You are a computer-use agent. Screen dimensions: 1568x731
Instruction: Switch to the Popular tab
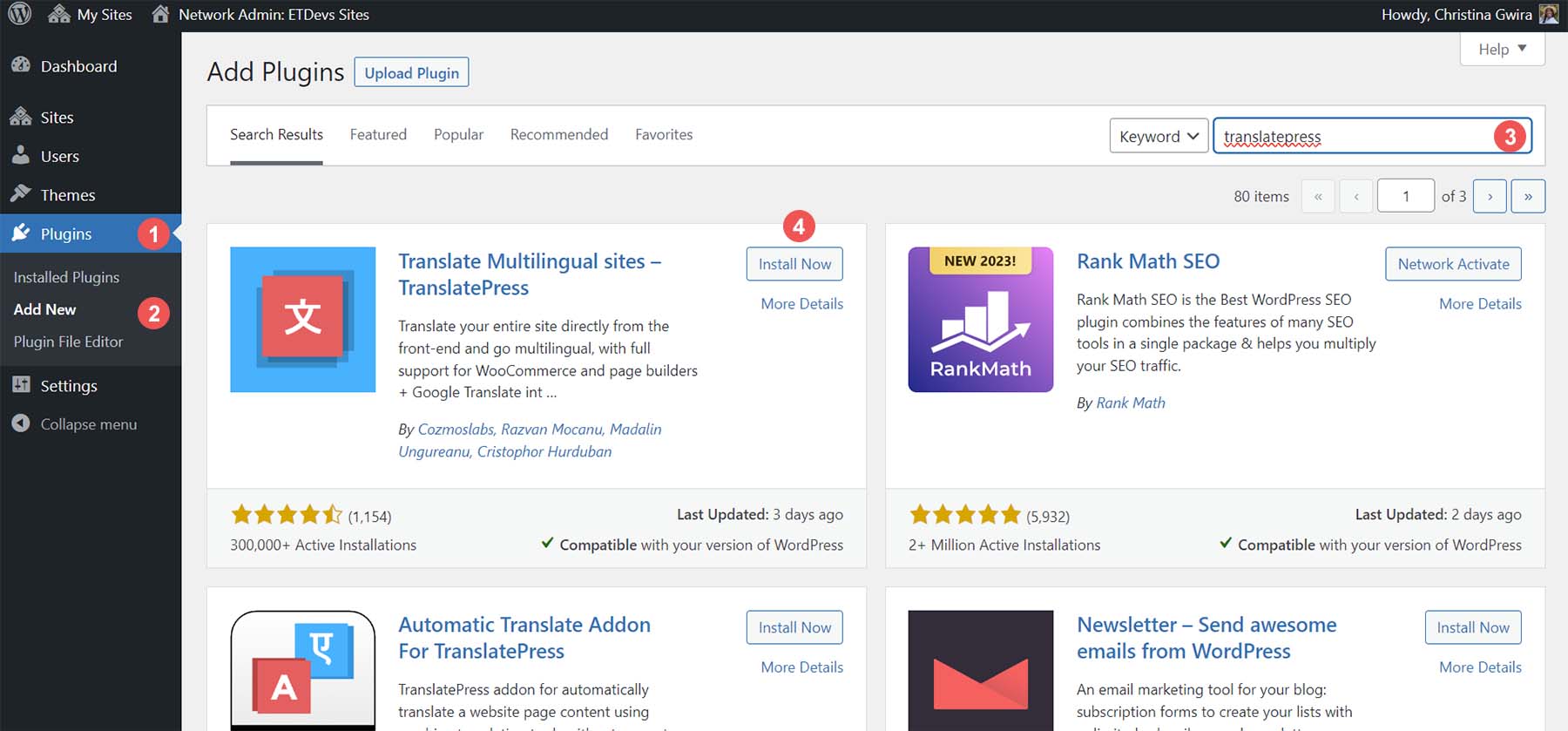tap(458, 134)
